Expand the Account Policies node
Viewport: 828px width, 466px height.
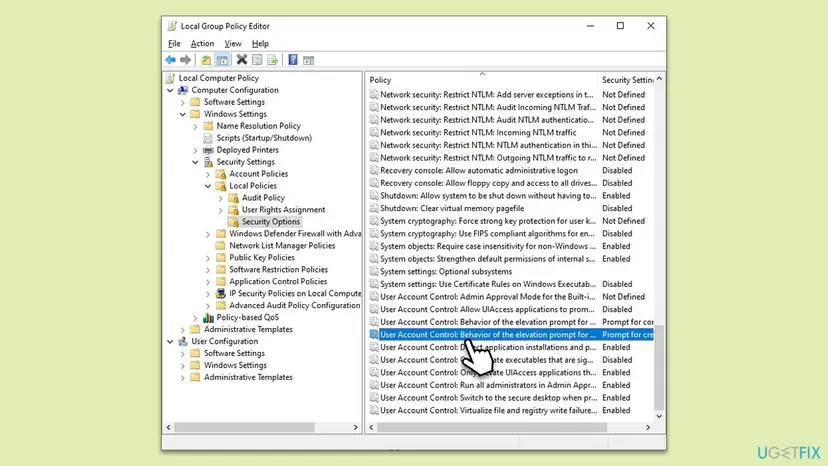[208, 174]
